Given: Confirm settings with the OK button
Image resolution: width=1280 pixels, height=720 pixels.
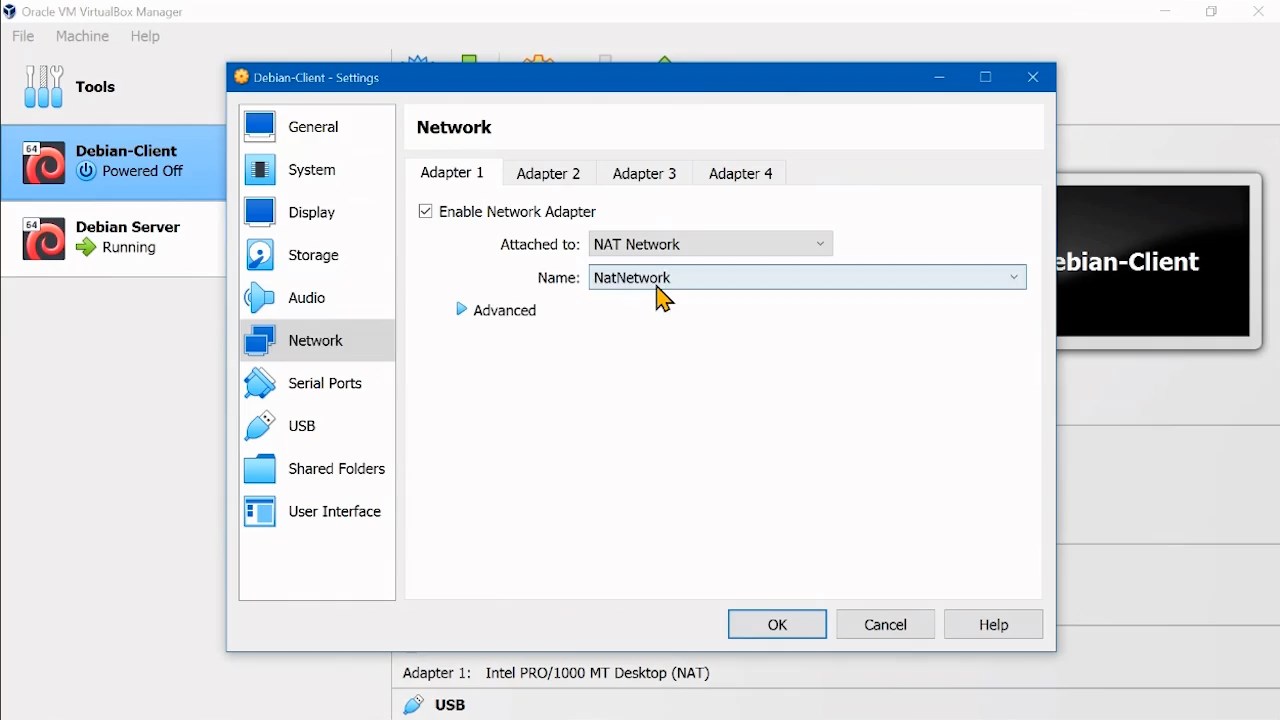Looking at the screenshot, I should [777, 624].
